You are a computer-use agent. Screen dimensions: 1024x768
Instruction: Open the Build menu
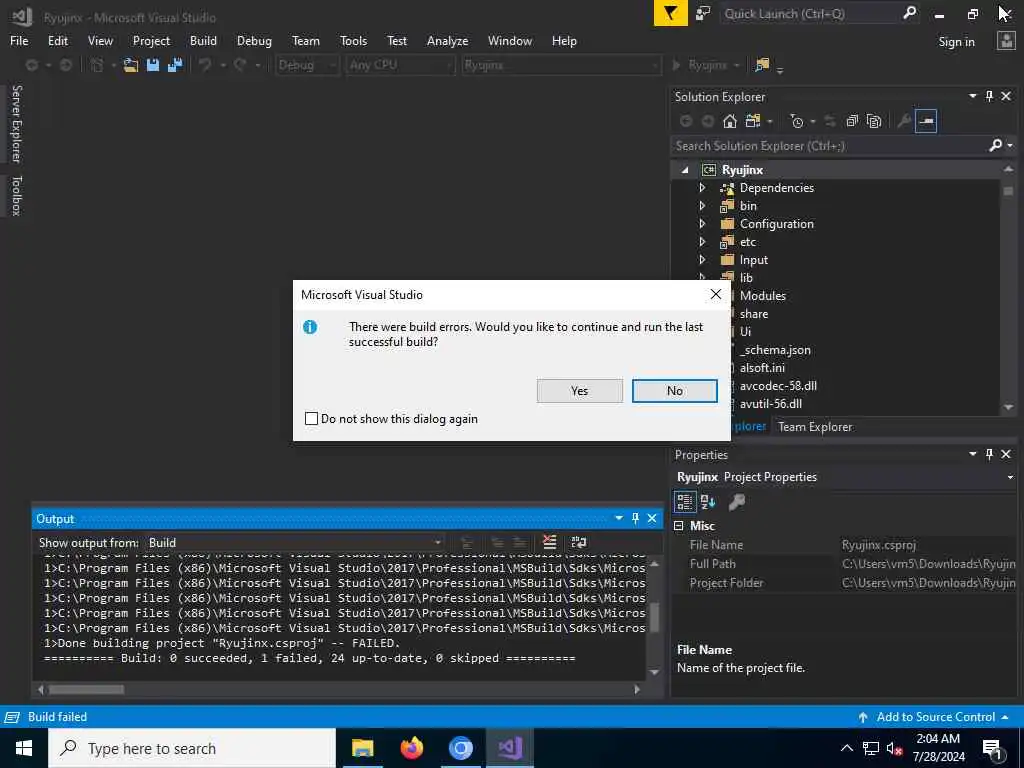203,40
